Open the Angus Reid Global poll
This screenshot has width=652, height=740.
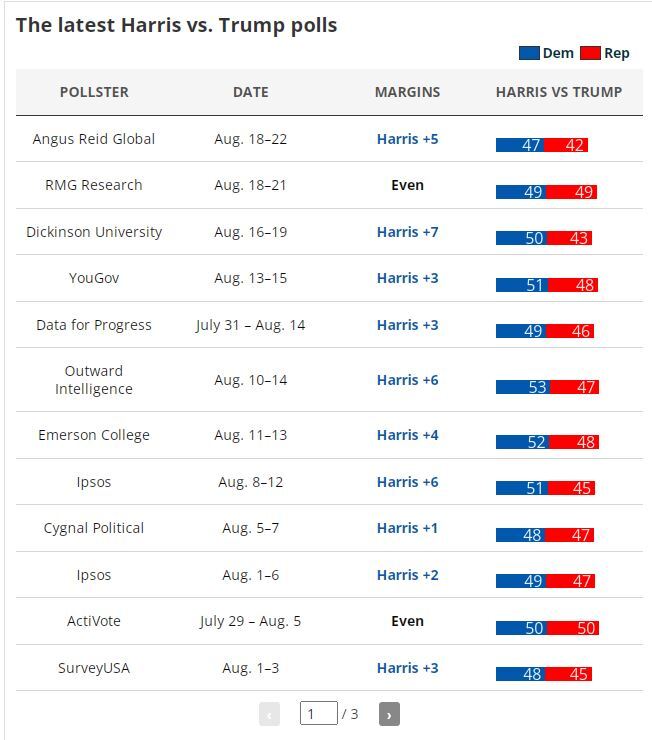pos(94,139)
